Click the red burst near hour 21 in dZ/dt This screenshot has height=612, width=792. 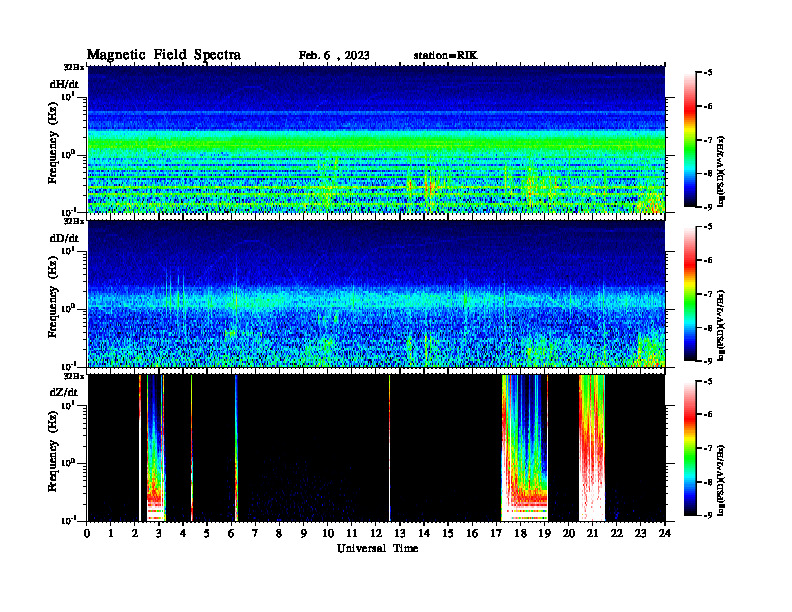click(x=592, y=448)
